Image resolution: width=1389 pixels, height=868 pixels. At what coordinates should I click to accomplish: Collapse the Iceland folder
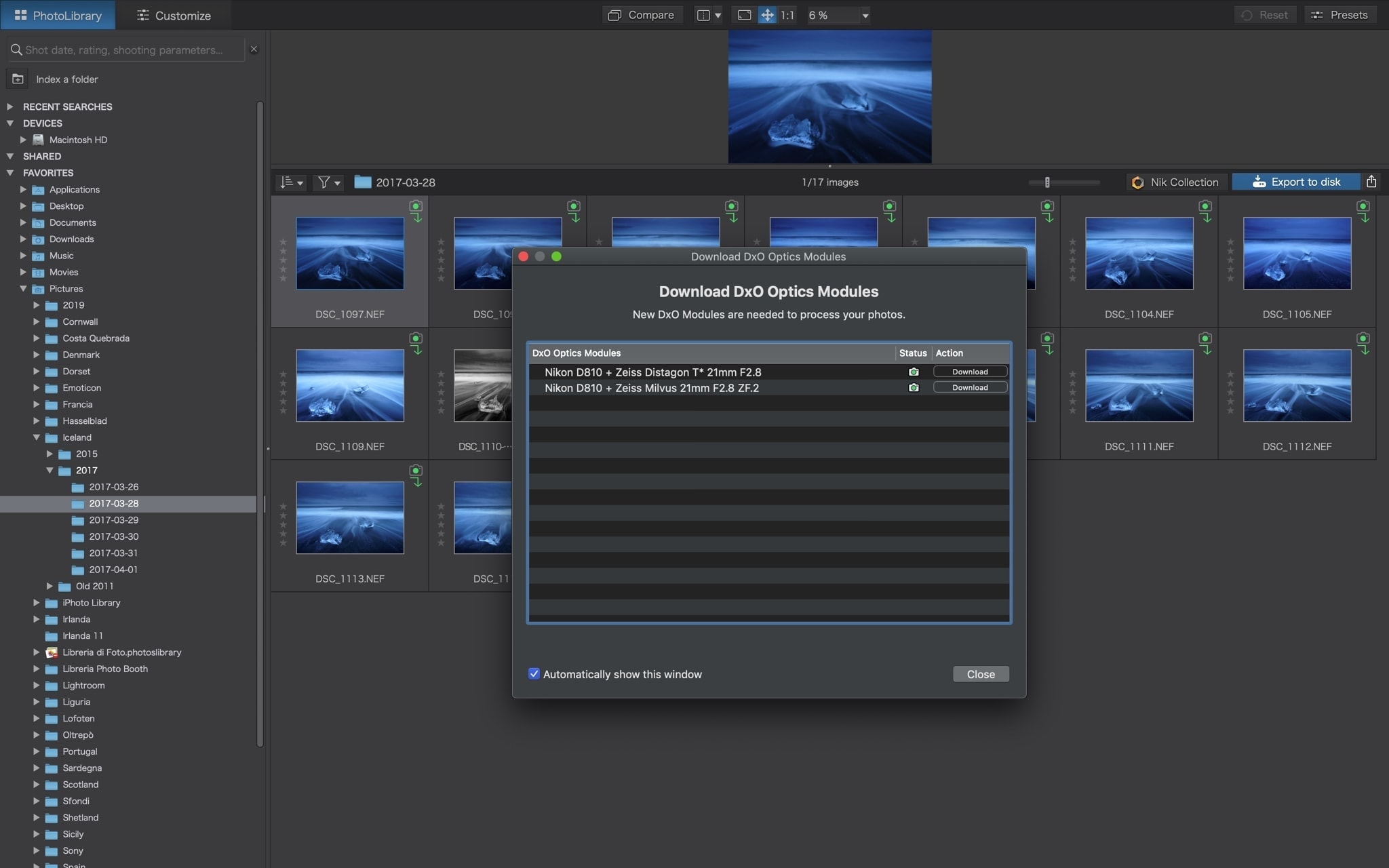point(37,437)
